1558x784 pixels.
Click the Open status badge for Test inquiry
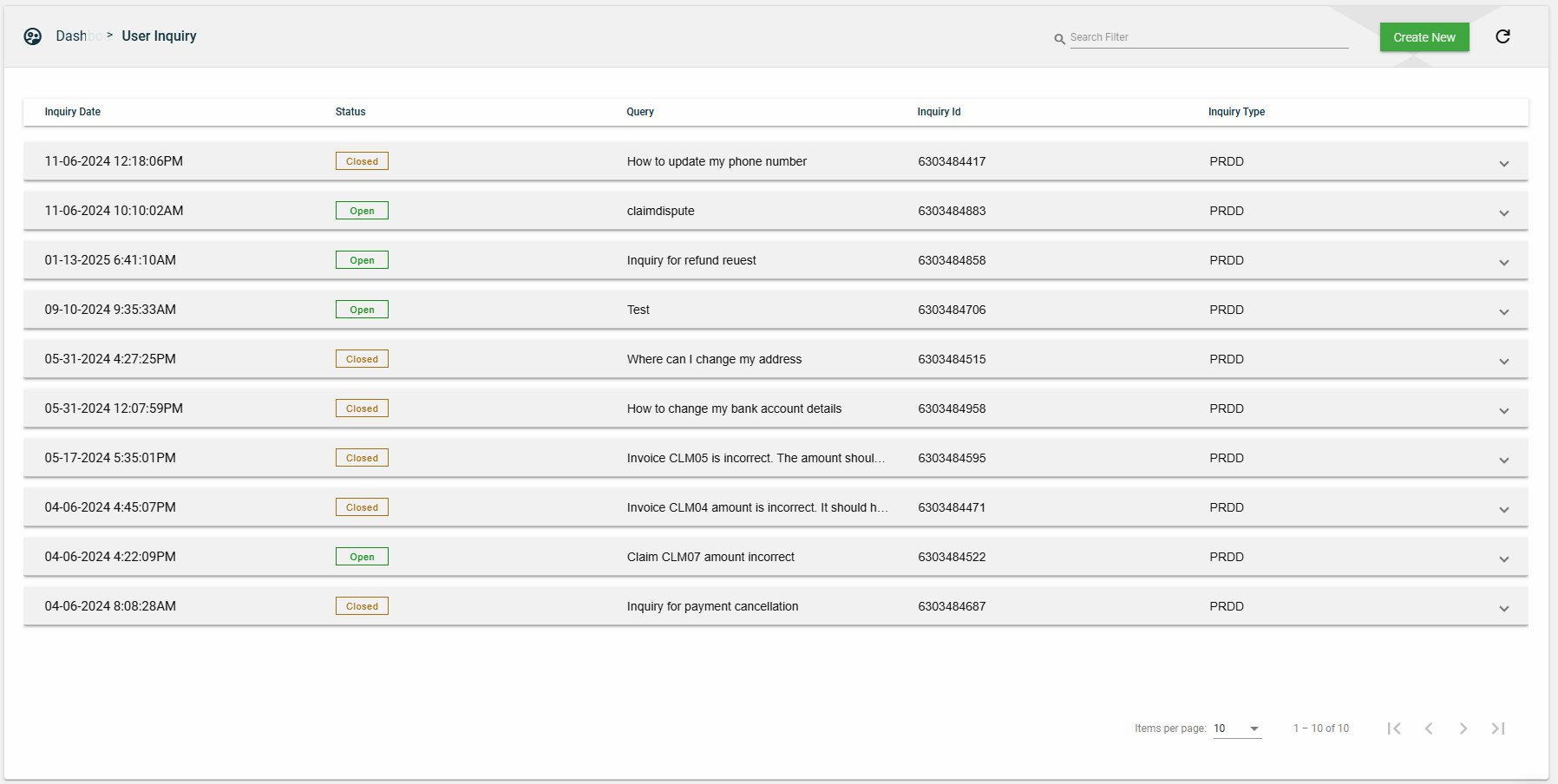click(362, 310)
